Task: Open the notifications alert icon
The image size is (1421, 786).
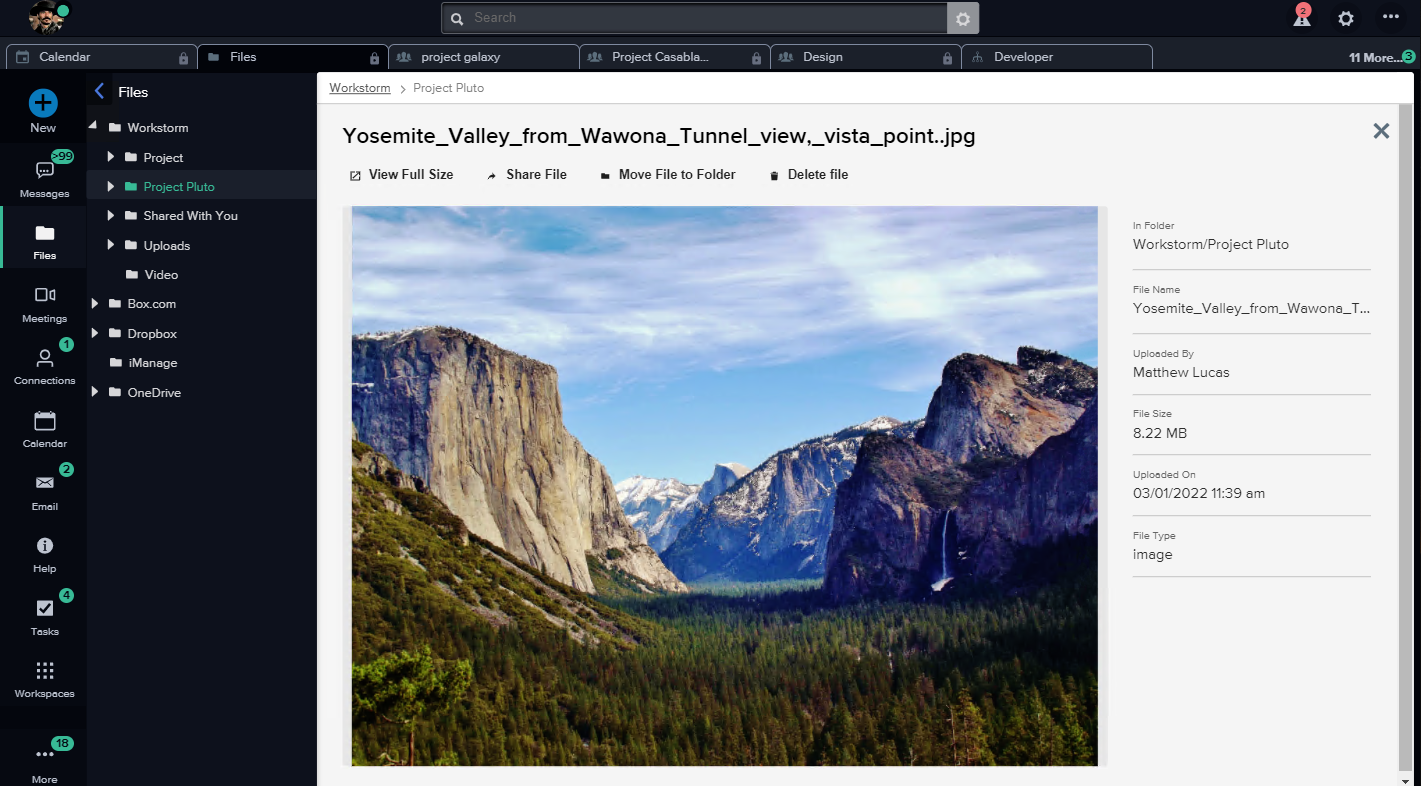Action: (x=1301, y=18)
